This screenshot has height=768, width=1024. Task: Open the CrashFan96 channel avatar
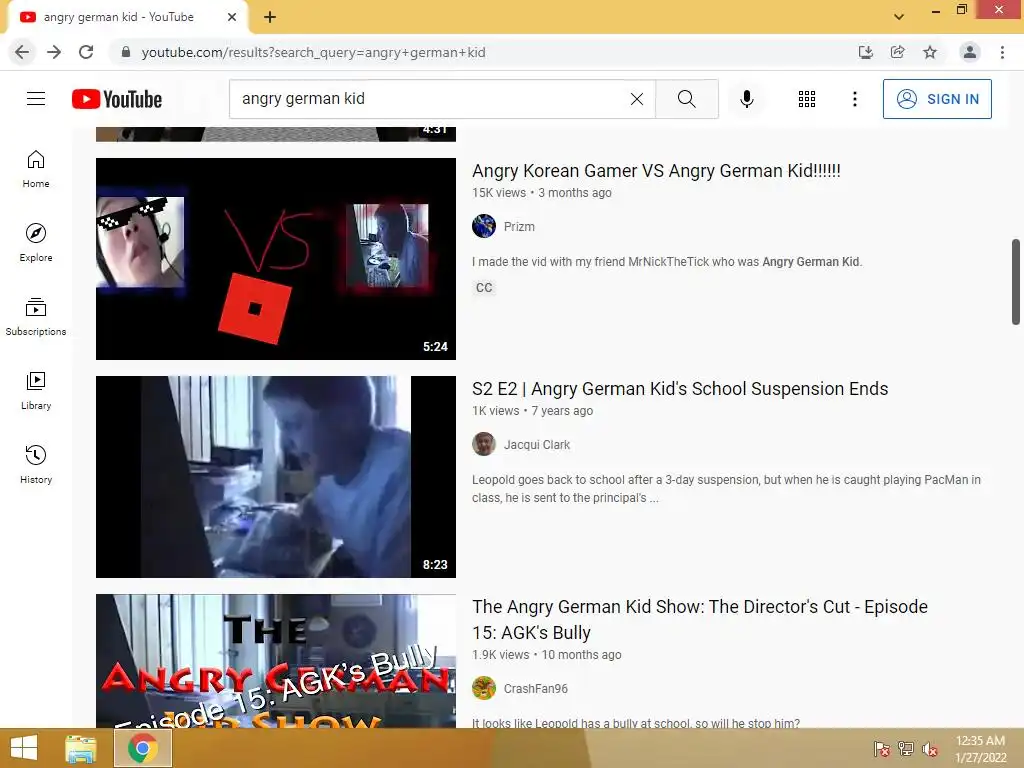coord(484,688)
